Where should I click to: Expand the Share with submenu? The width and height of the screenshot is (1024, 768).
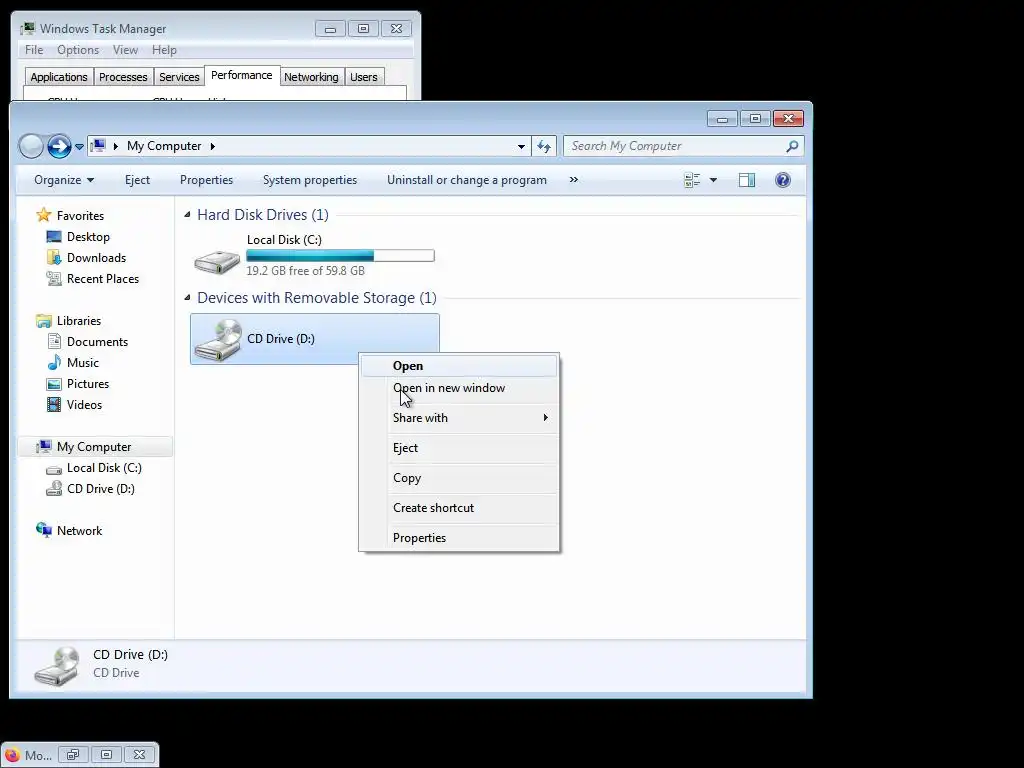[x=459, y=417]
